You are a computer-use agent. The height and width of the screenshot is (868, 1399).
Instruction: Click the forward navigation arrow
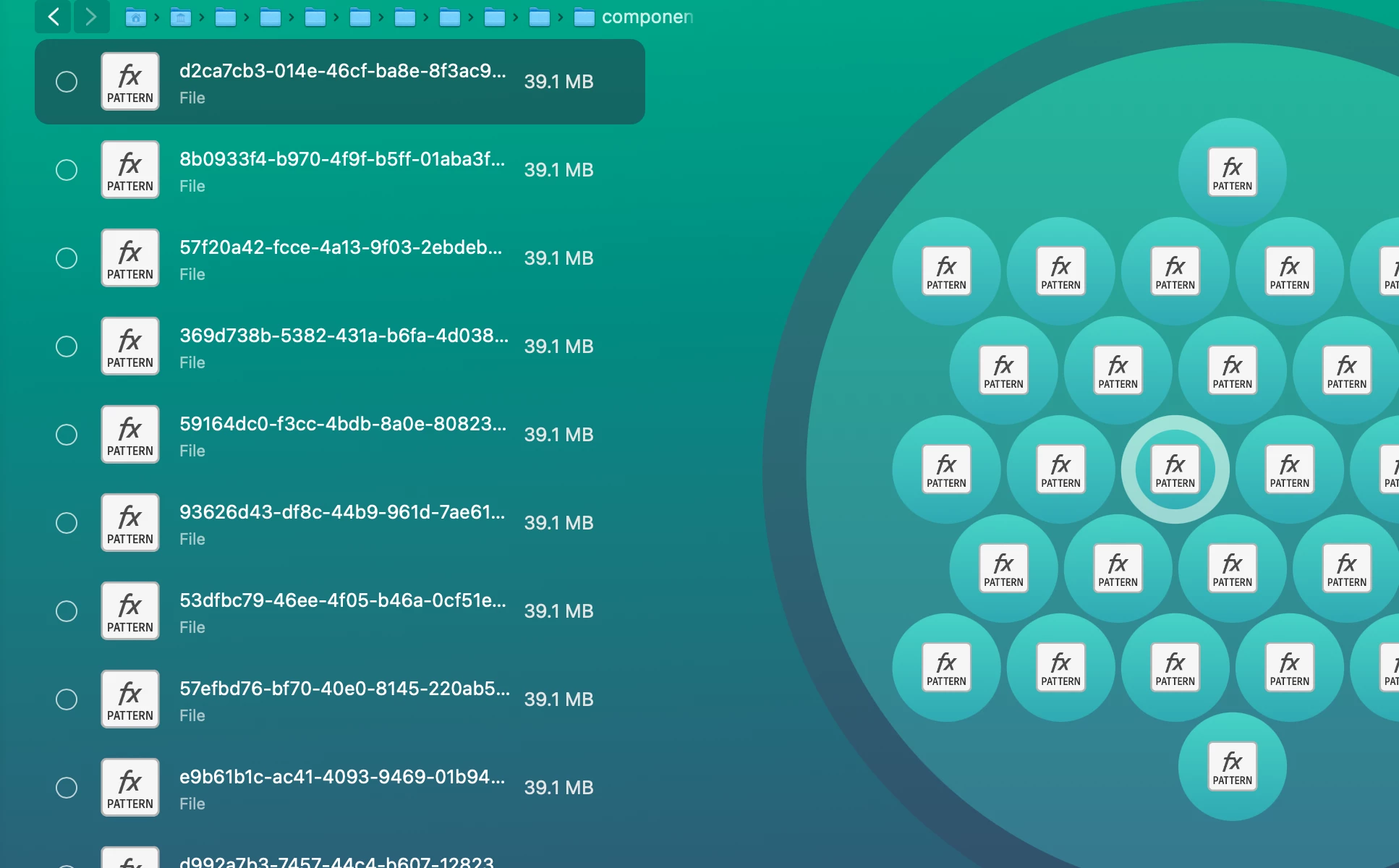coord(91,17)
